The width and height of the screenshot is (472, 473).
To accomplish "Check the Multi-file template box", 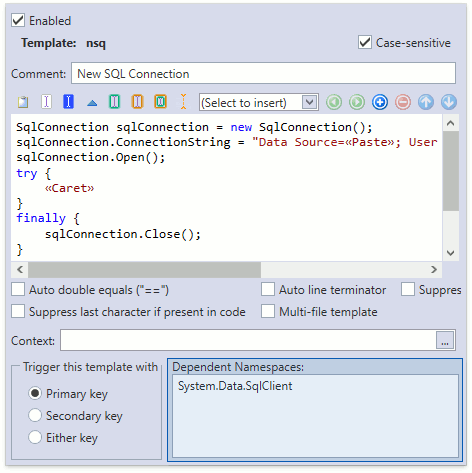I will [x=268, y=311].
